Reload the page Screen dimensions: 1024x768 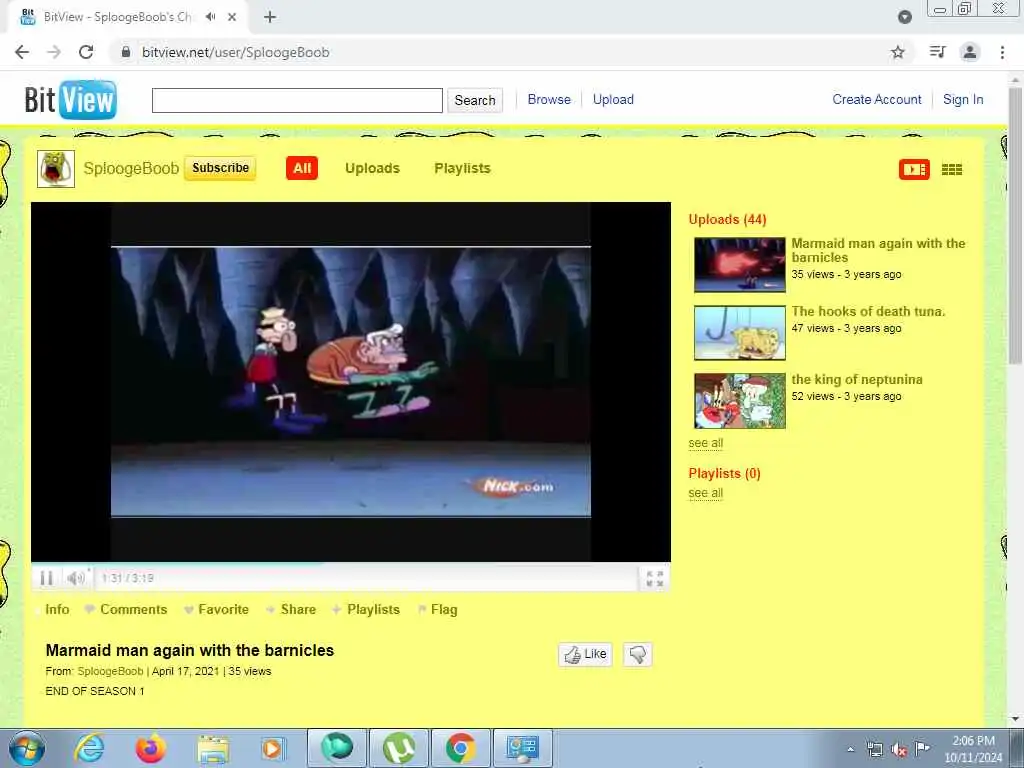coord(86,52)
